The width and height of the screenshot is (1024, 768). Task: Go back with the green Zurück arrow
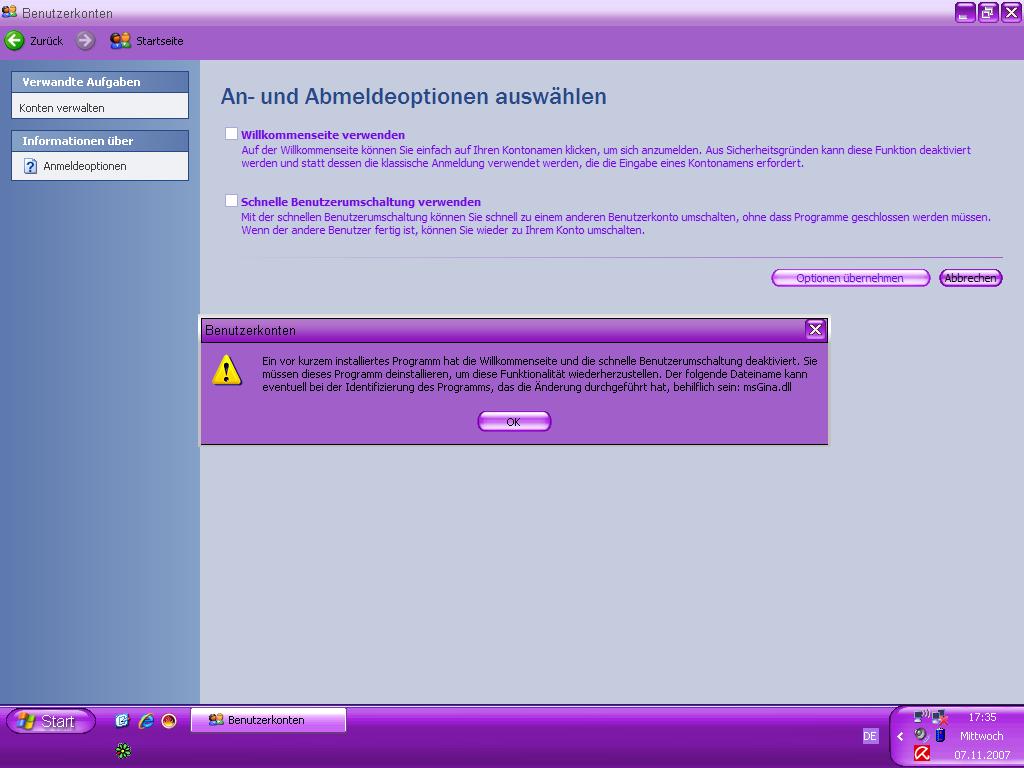point(14,41)
